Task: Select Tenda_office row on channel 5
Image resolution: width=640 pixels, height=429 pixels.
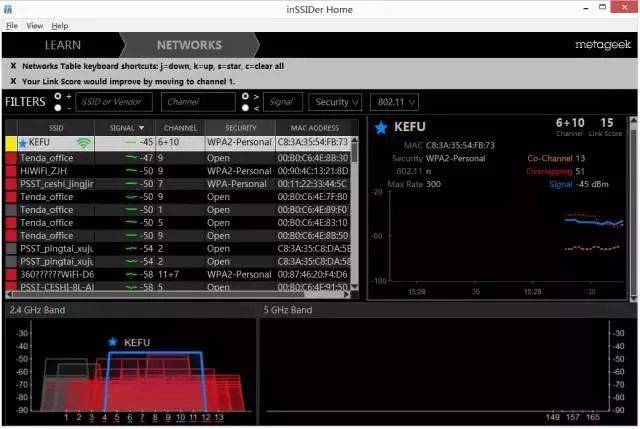Action: (178, 223)
